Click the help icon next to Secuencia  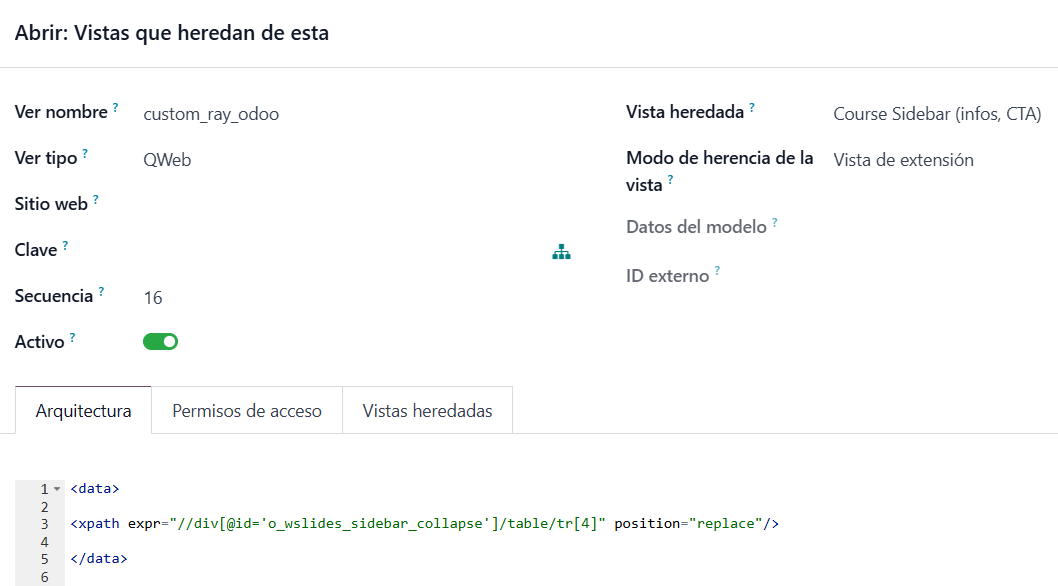point(101,291)
